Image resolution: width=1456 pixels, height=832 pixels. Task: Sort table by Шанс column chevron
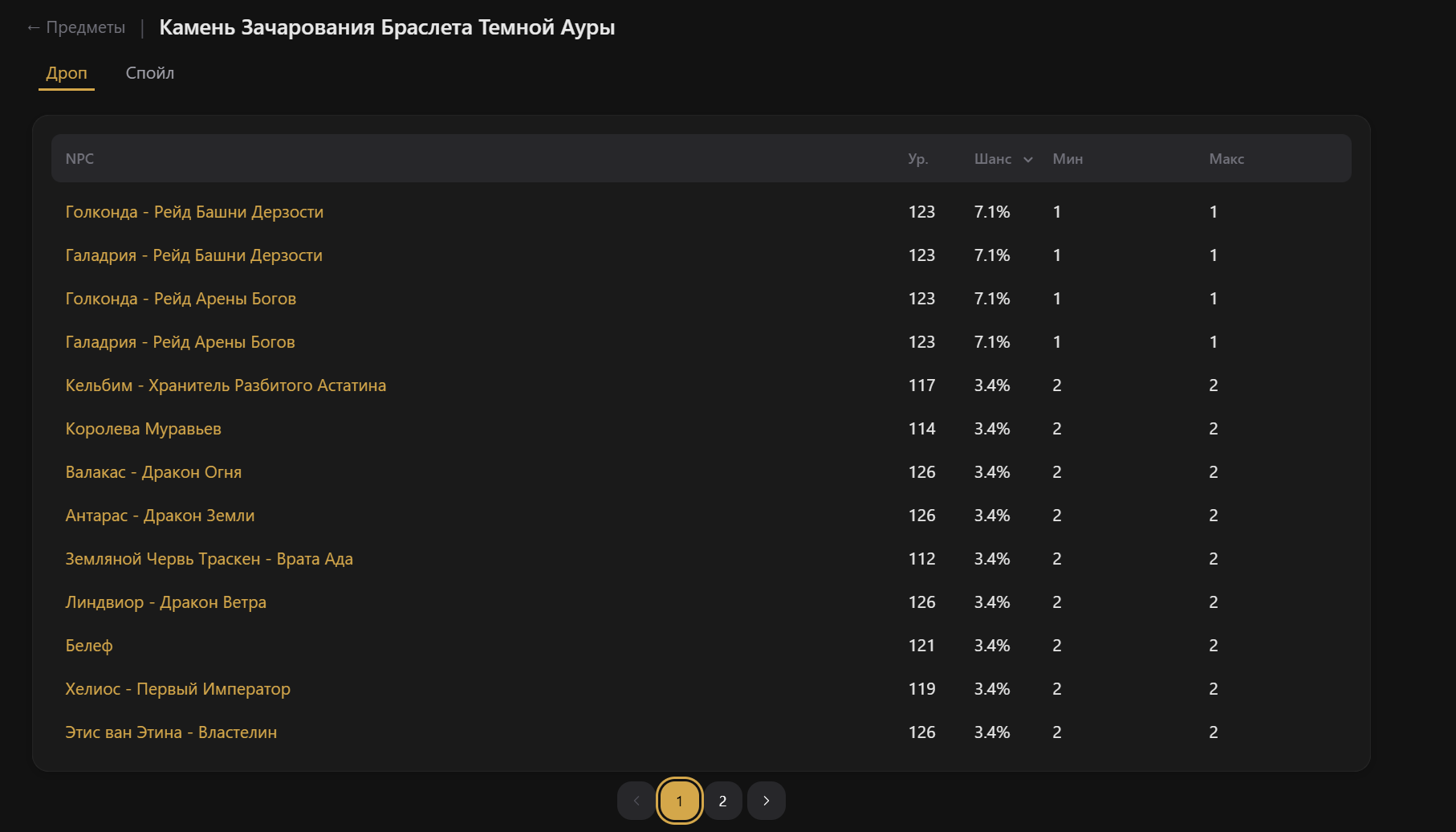click(x=1027, y=160)
